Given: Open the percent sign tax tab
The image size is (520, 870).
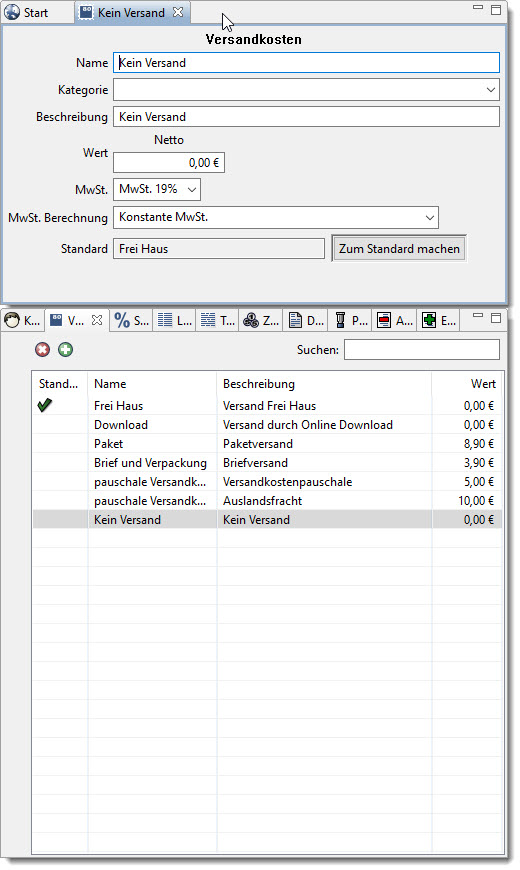Looking at the screenshot, I should click(x=132, y=320).
